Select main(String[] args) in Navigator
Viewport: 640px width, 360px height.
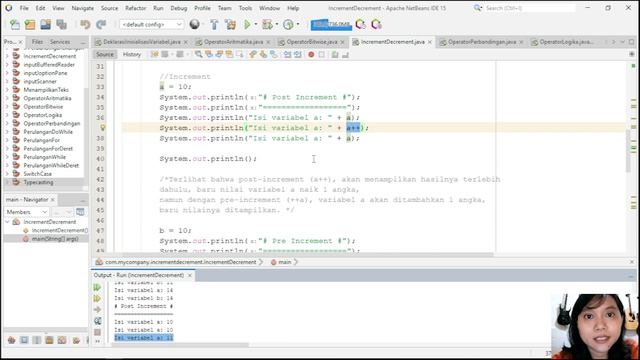click(x=55, y=239)
